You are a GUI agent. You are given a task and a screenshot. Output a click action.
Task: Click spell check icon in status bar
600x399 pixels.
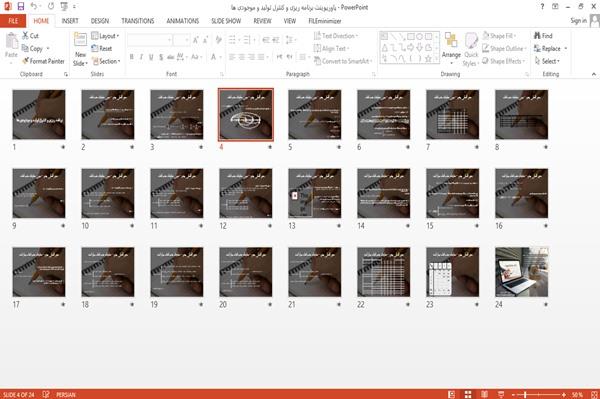46,394
